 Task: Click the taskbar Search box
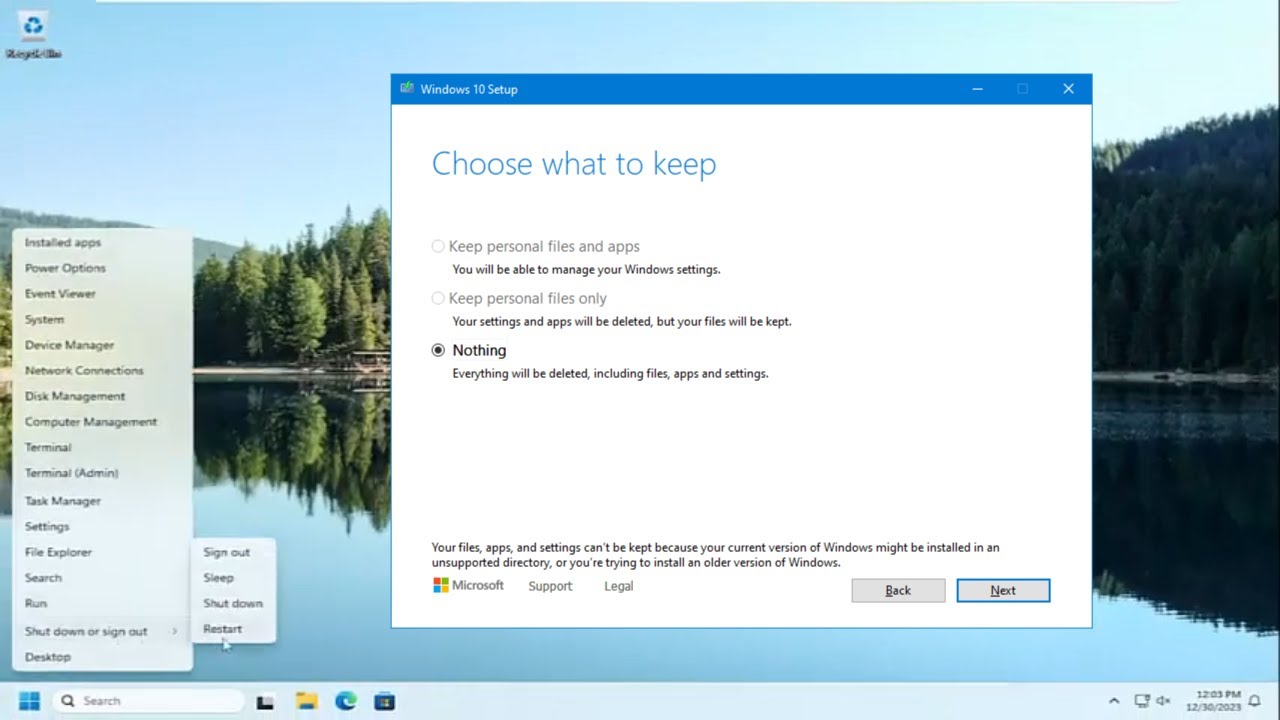(148, 701)
